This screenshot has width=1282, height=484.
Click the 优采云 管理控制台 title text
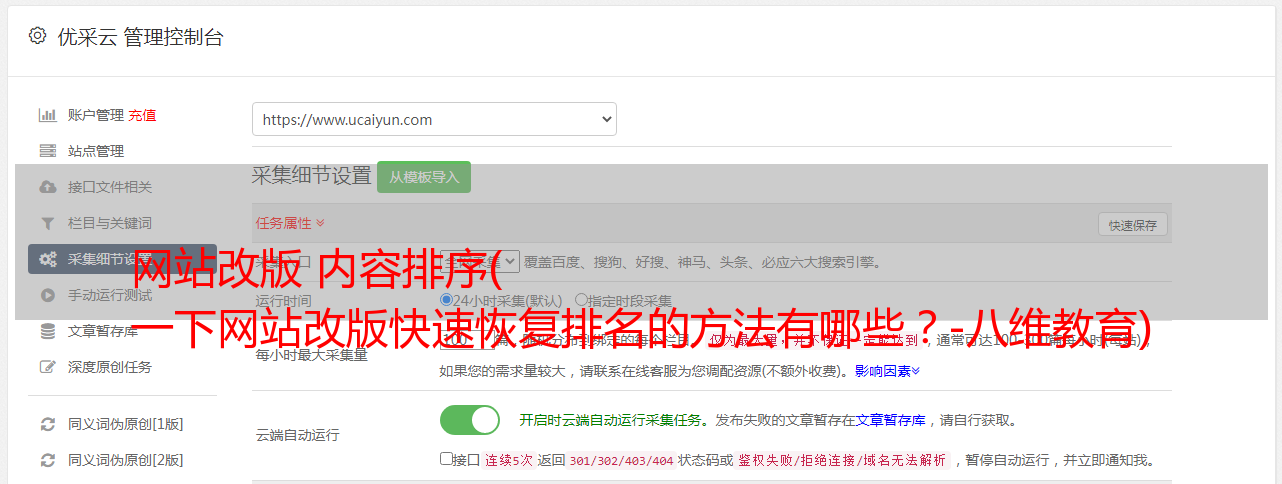140,37
